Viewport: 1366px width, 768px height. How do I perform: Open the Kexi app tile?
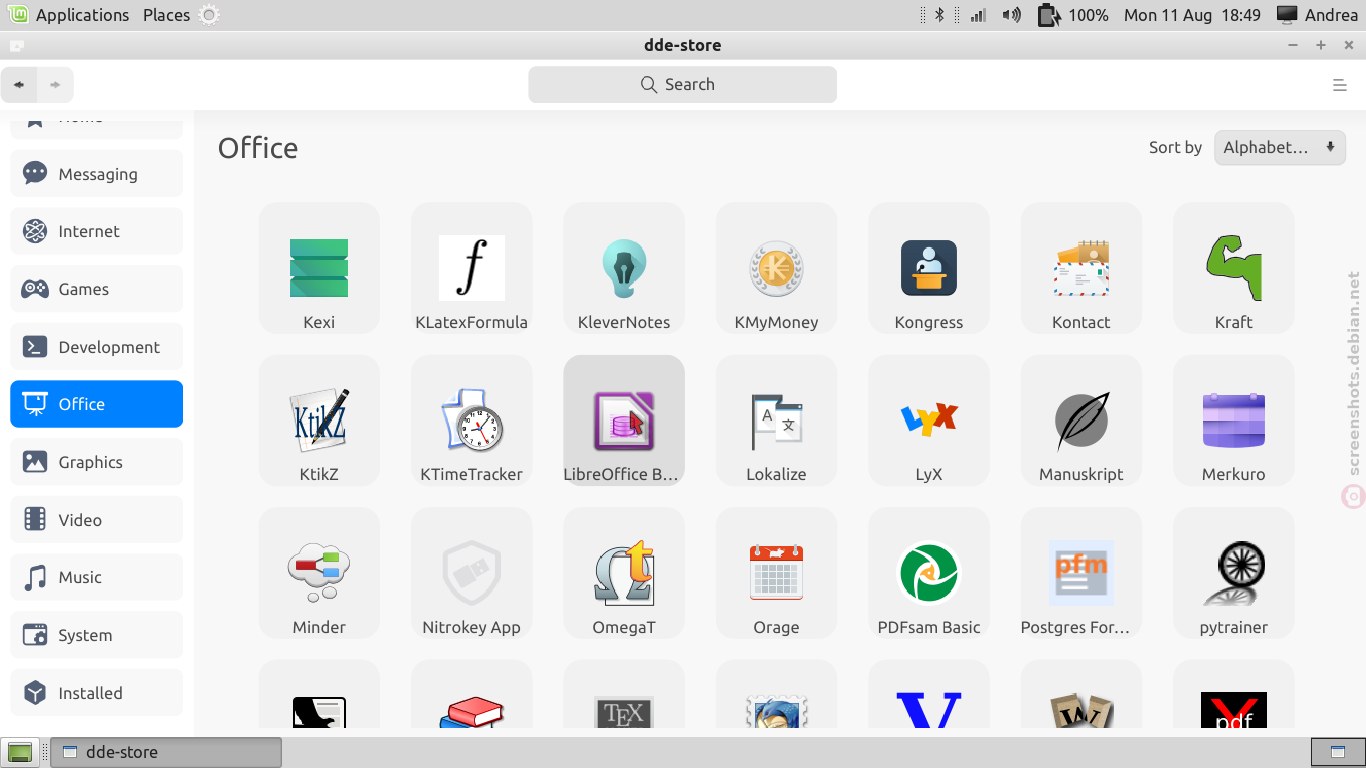coord(319,268)
